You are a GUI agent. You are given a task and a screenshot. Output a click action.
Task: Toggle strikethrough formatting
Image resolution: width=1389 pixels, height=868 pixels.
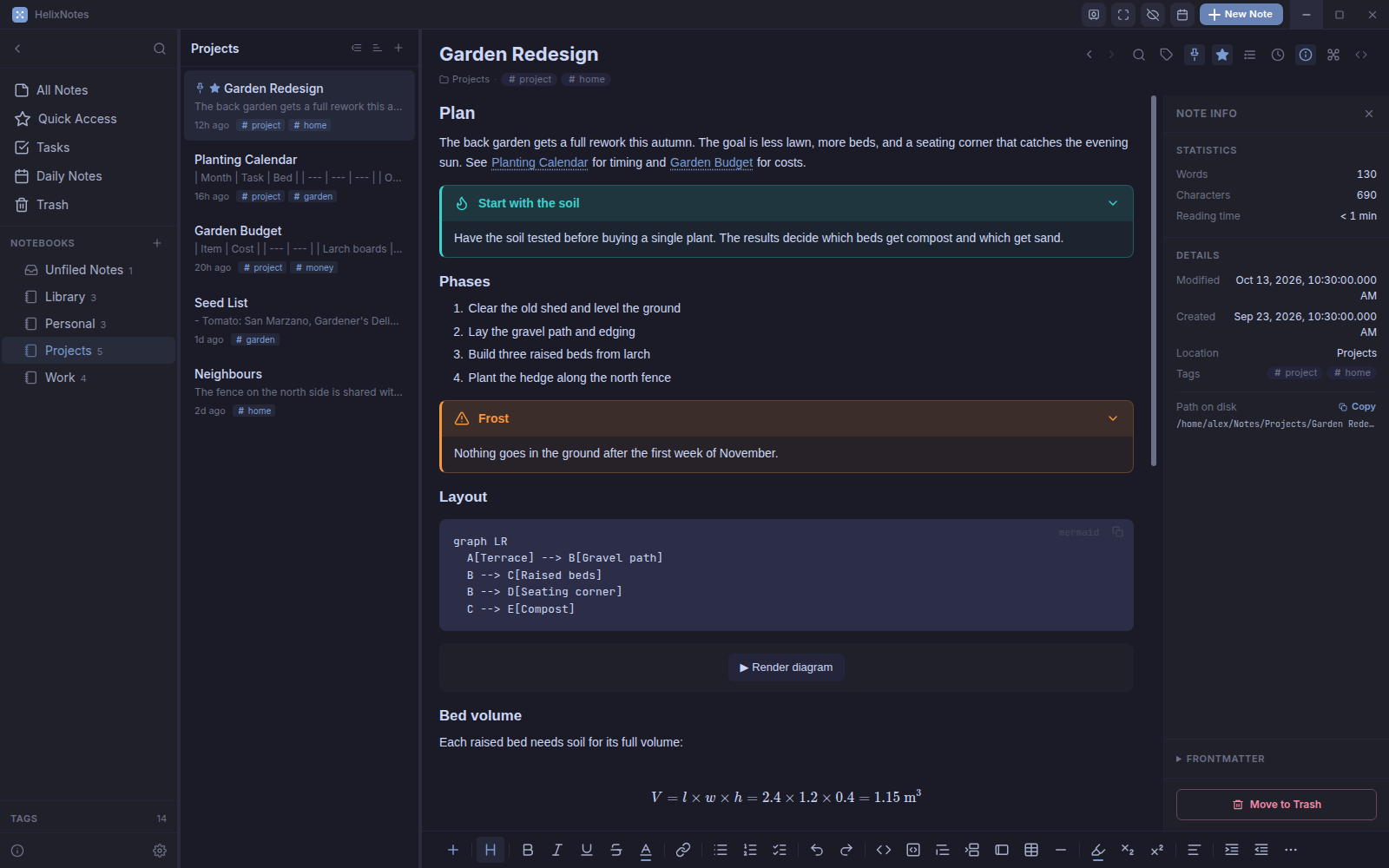616,850
